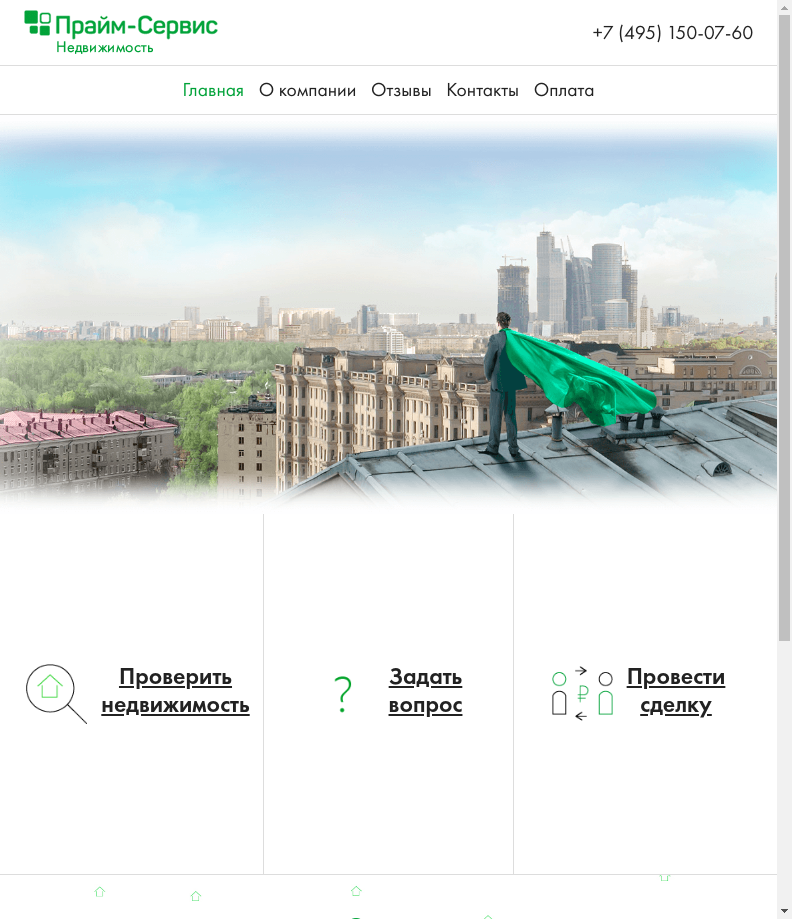This screenshot has width=792, height=919.
Task: Click the leftmost small green house icon
Action: point(99,891)
